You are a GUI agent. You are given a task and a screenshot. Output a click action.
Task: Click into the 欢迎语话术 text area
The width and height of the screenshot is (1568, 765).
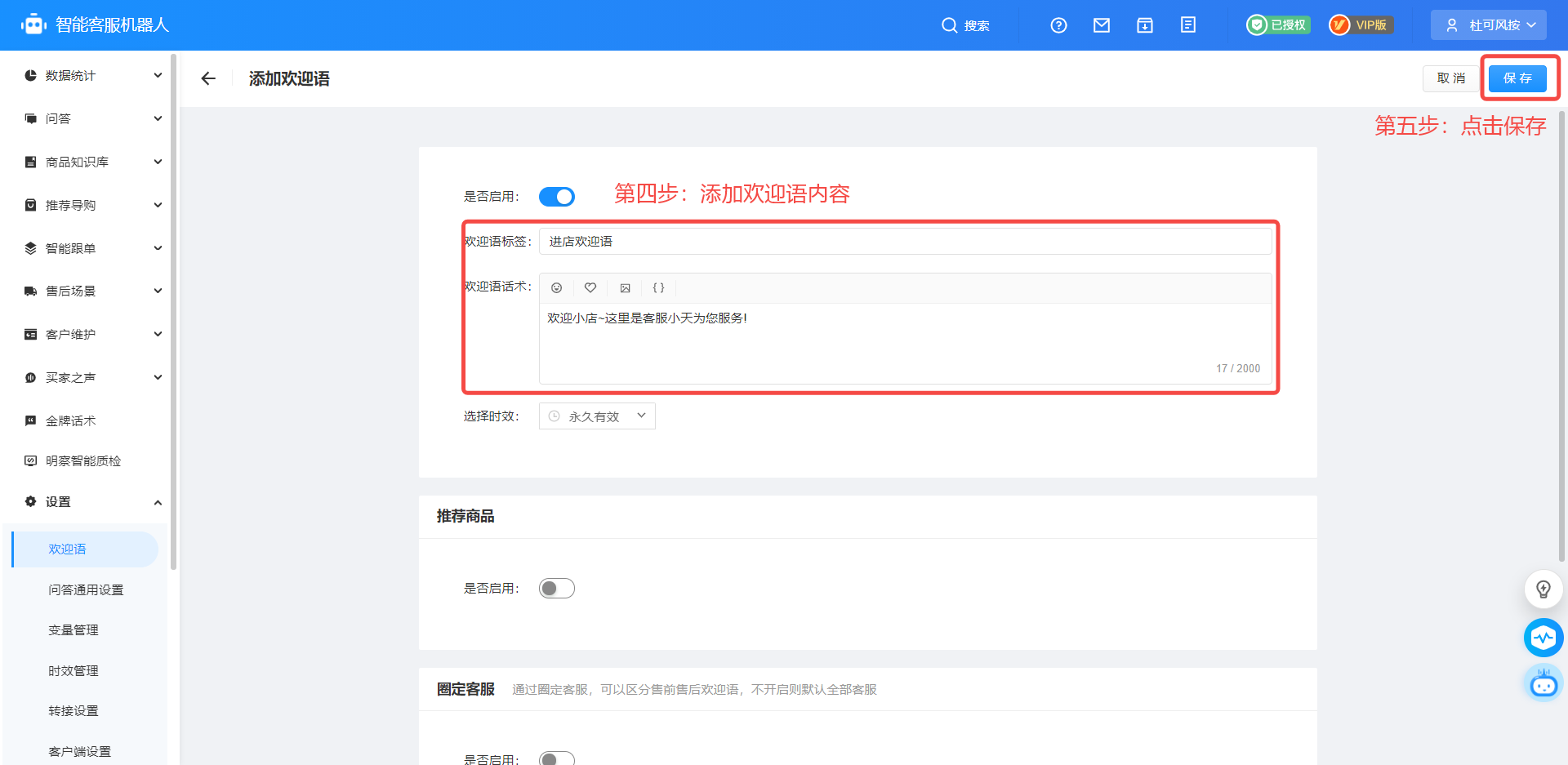point(905,343)
